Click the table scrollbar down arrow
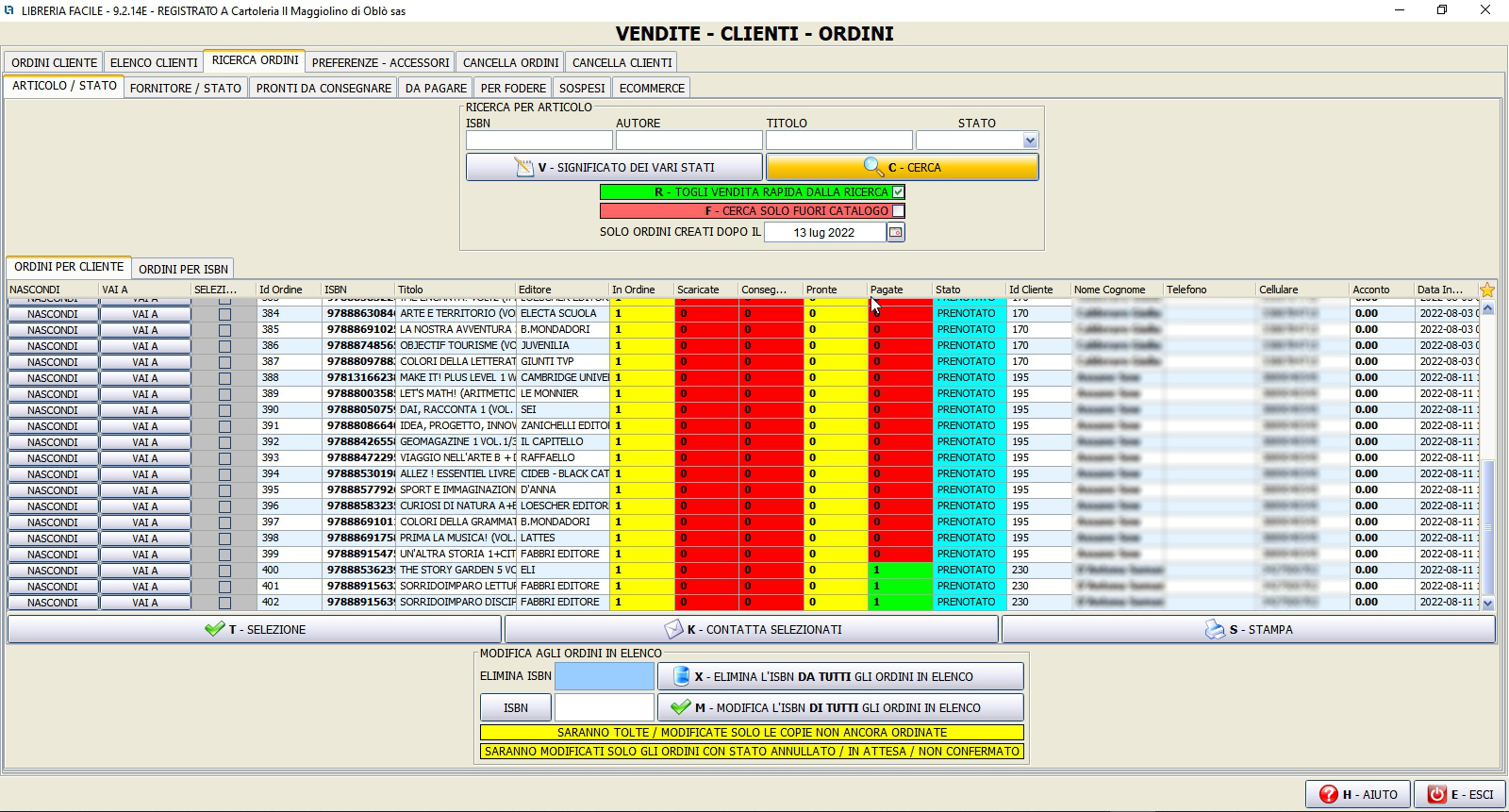1509x812 pixels. 1488,604
